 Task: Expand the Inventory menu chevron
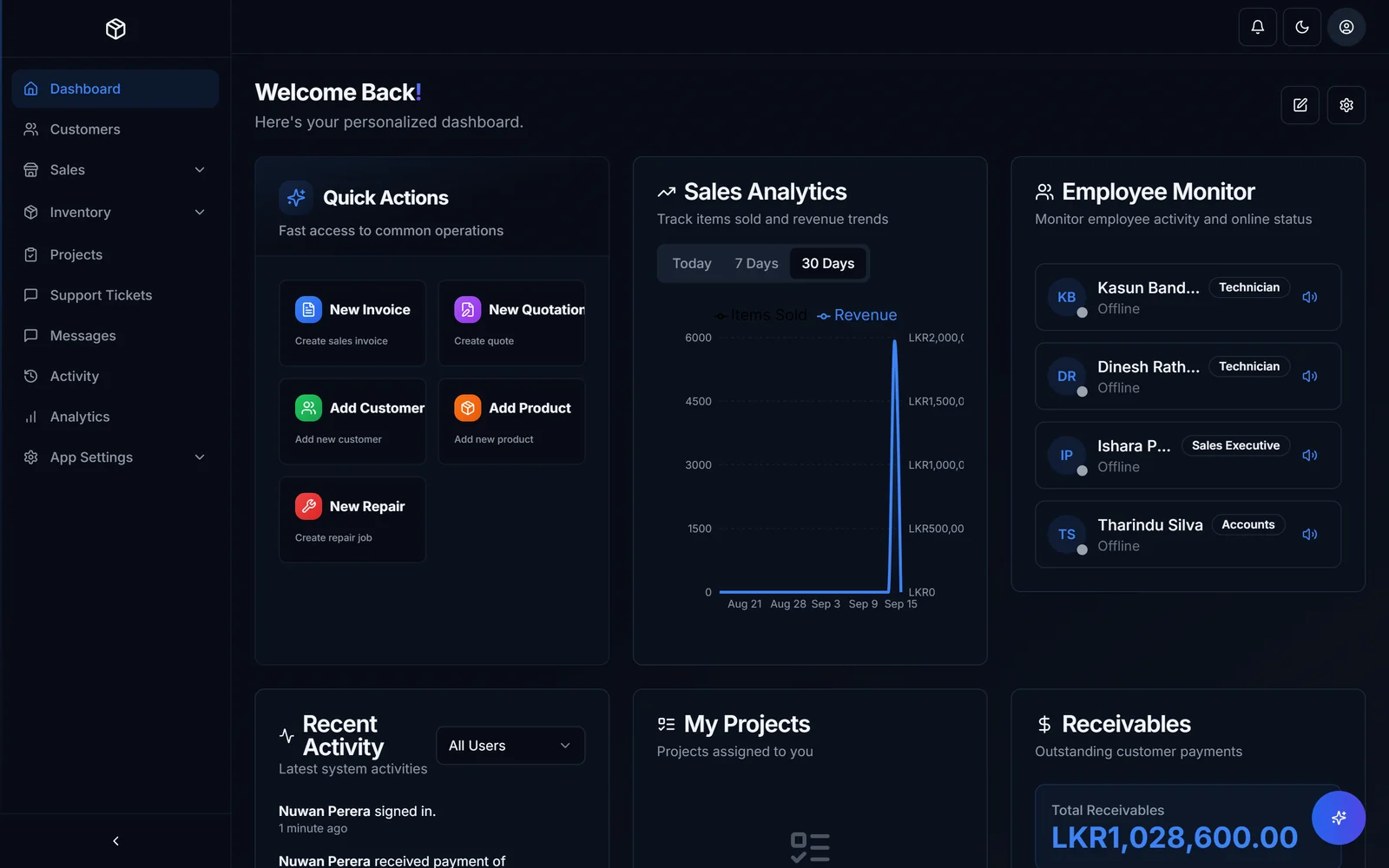[x=200, y=213]
